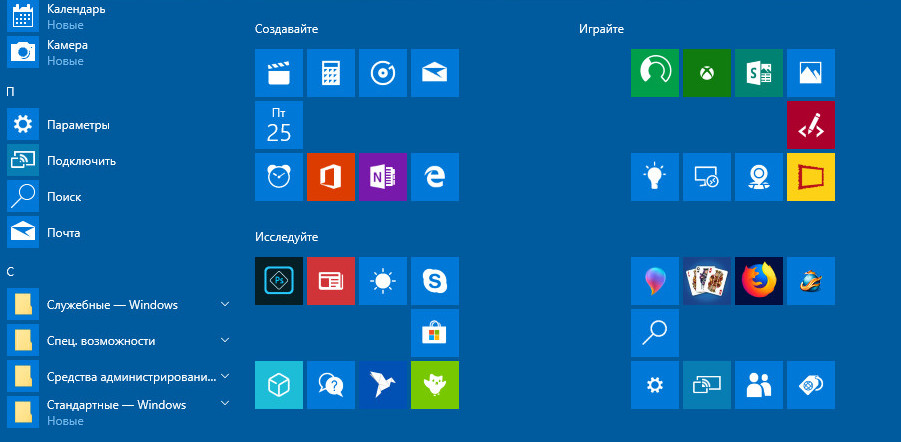
Task: Open Календарь in the app list
Action: [x=119, y=16]
